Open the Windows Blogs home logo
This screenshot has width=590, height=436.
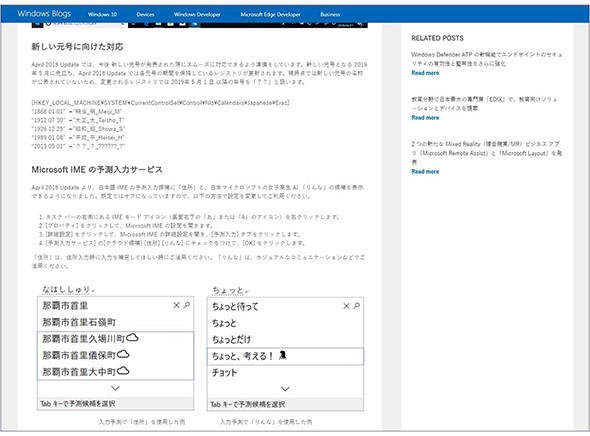(x=44, y=14)
